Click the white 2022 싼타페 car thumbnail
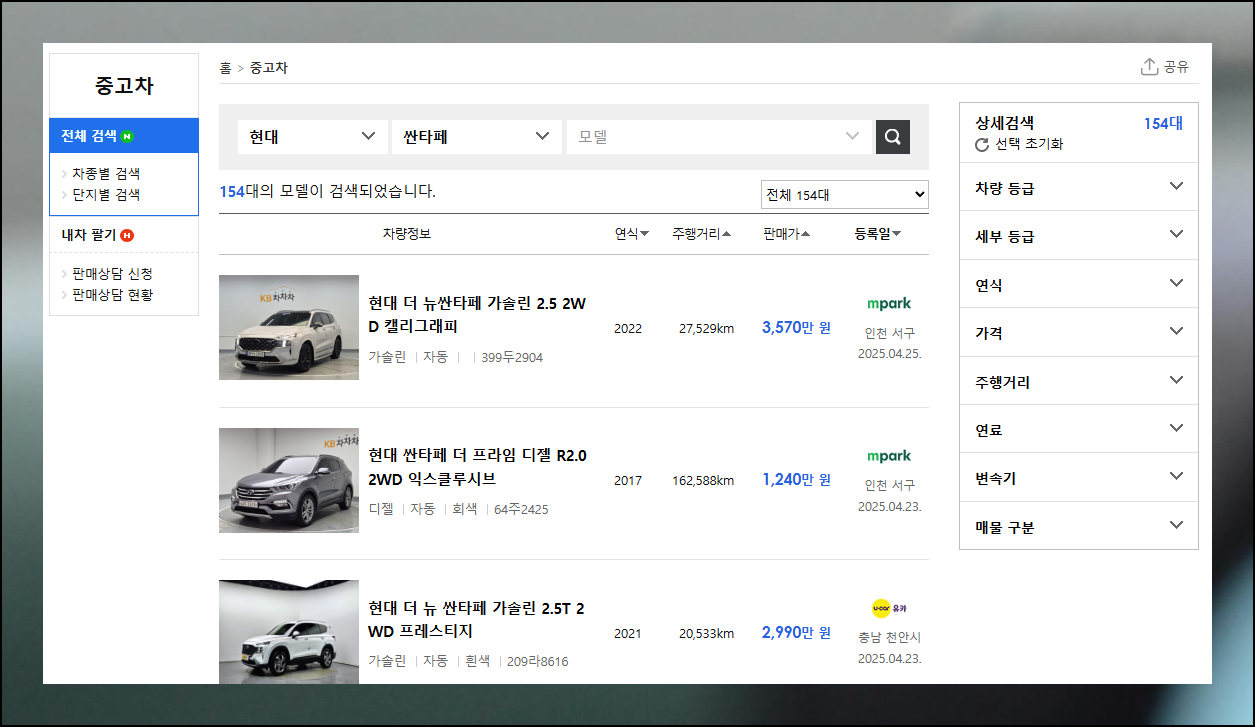1255x727 pixels. 289,327
